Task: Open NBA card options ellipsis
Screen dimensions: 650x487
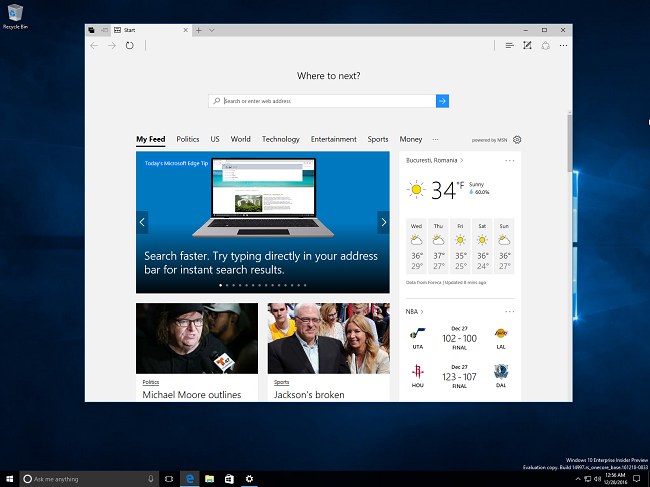Action: click(509, 312)
